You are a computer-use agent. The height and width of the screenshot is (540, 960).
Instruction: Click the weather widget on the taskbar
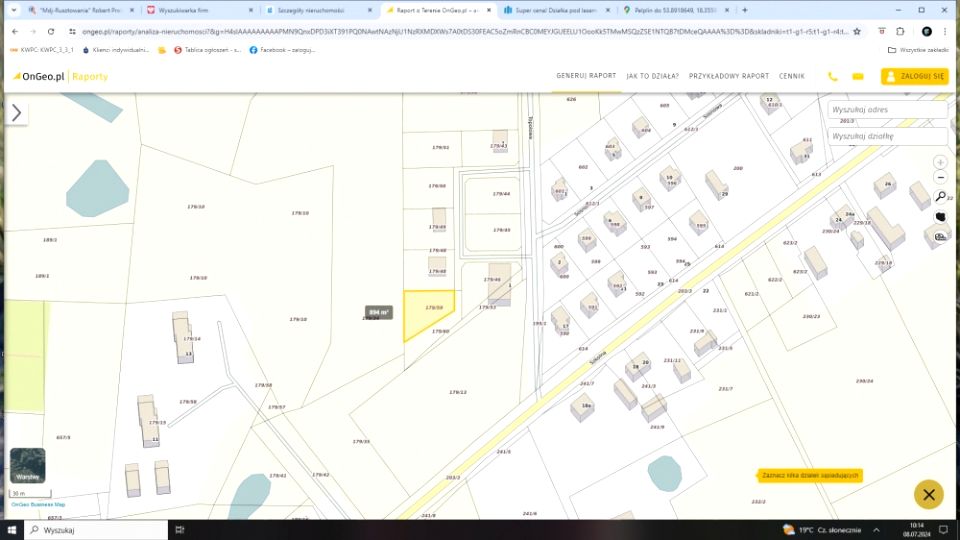(822, 530)
